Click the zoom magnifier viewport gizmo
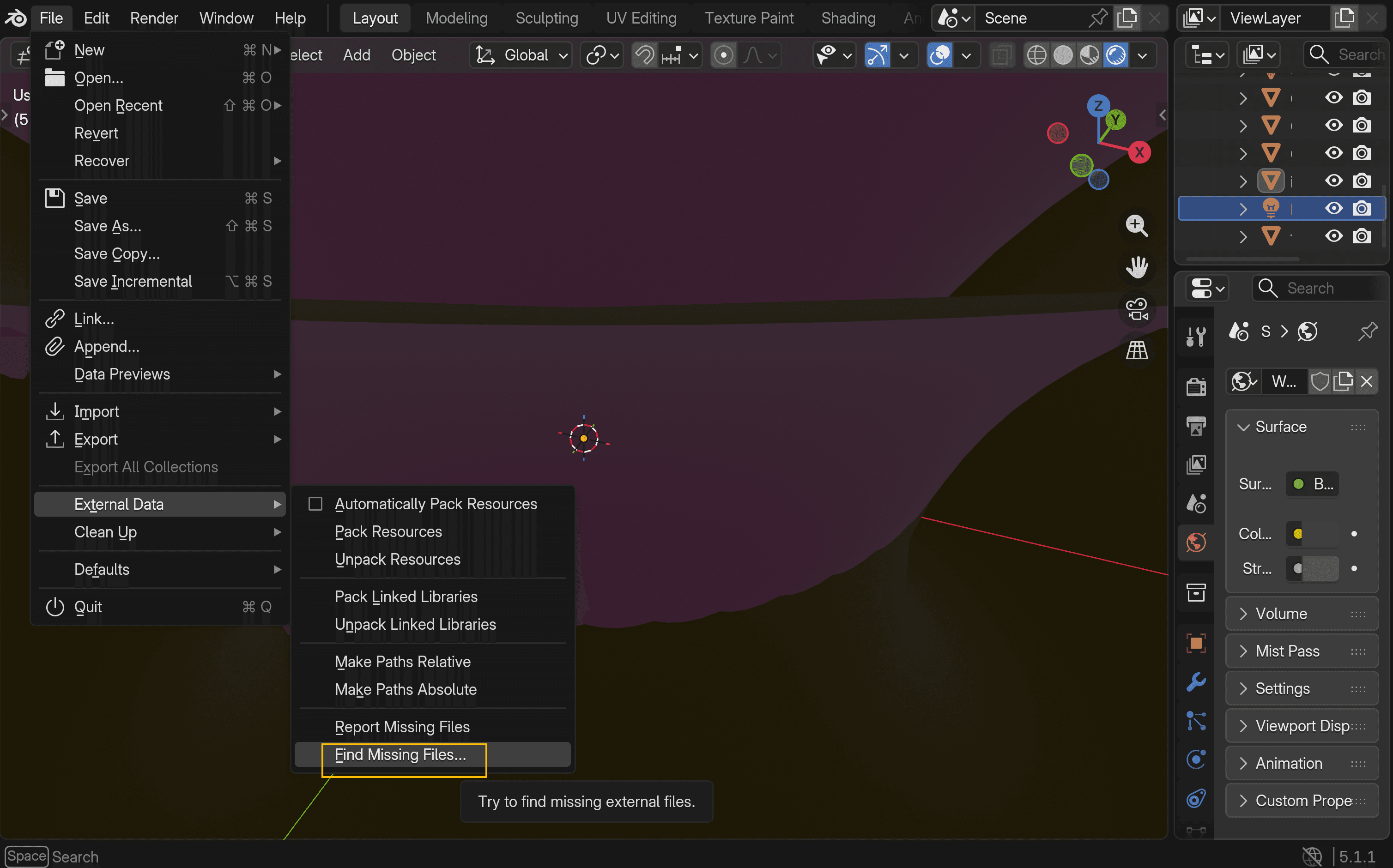1393x868 pixels. [1136, 226]
